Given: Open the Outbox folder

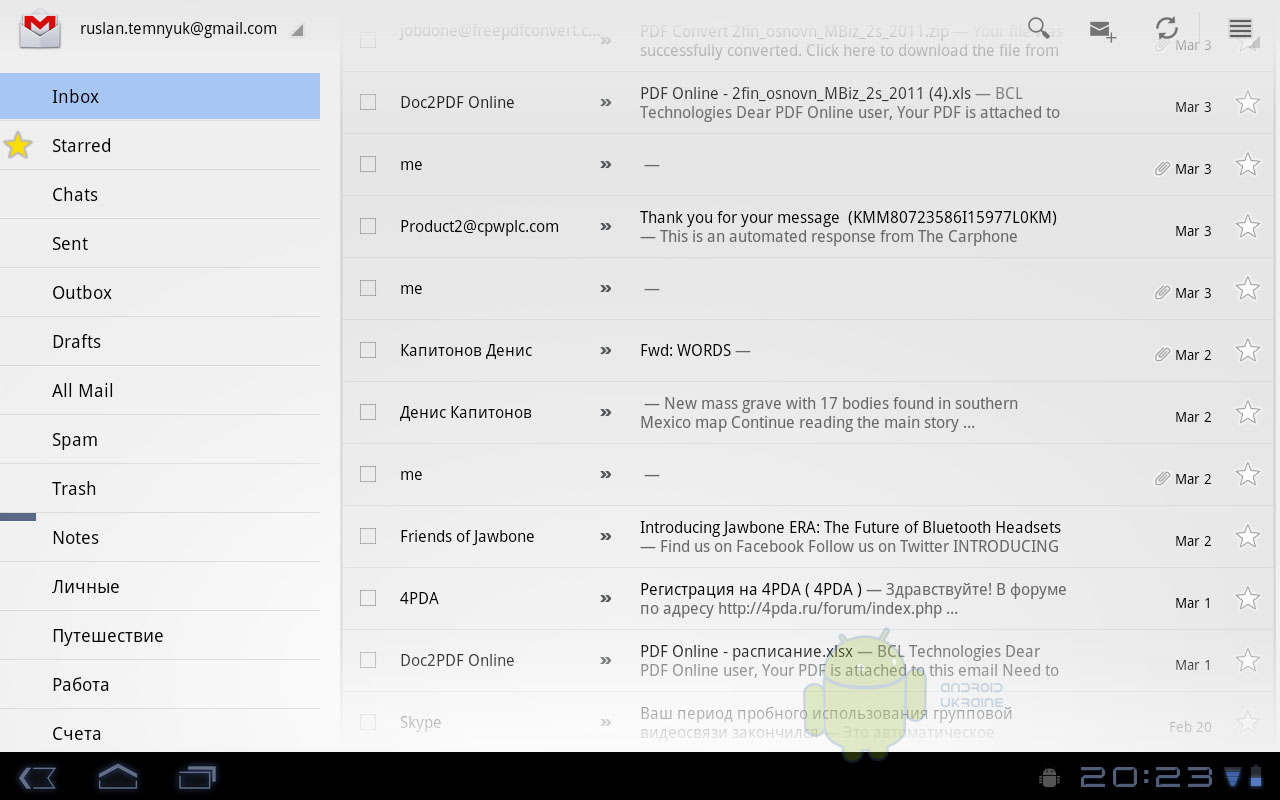Looking at the screenshot, I should tap(160, 292).
